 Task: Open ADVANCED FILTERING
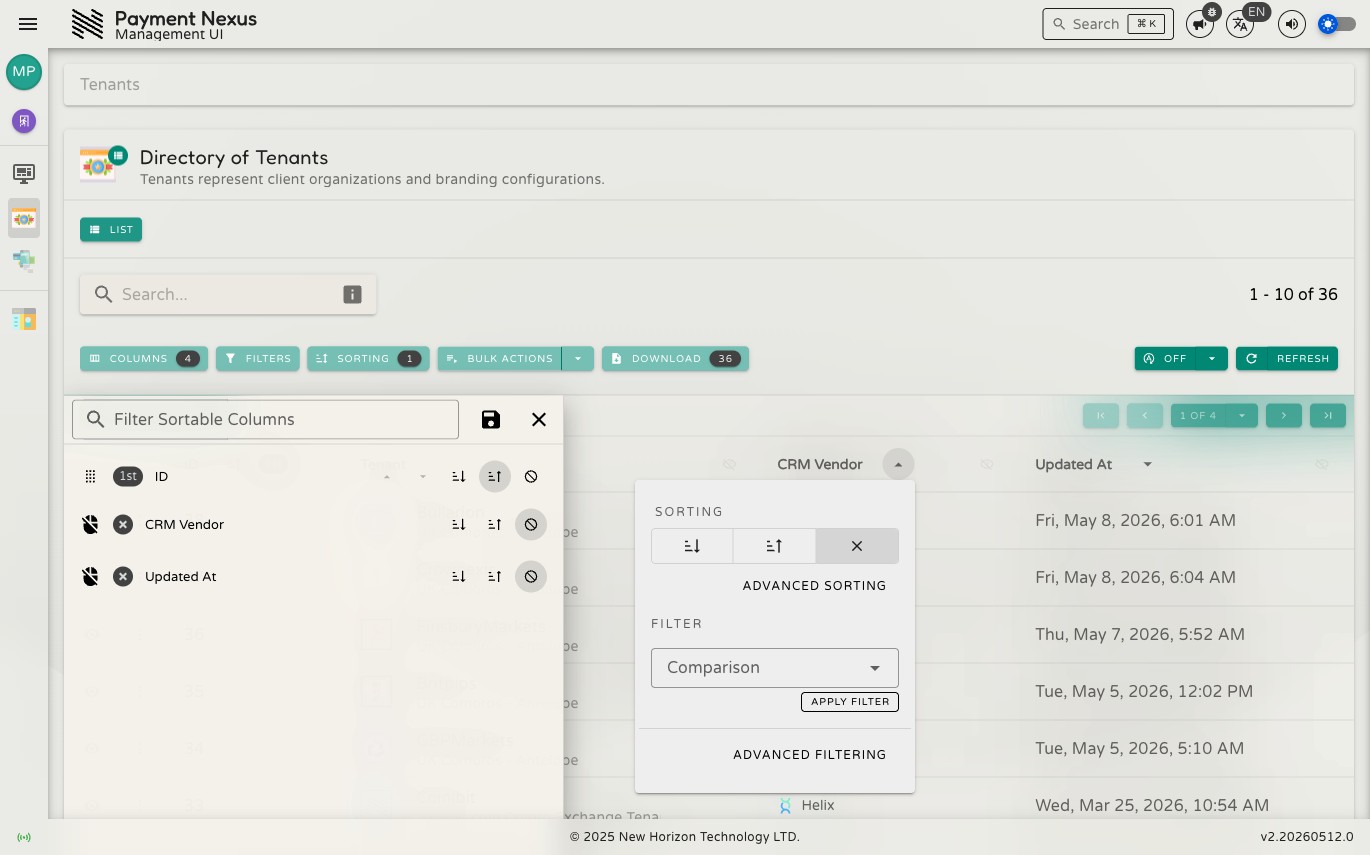pyautogui.click(x=810, y=755)
